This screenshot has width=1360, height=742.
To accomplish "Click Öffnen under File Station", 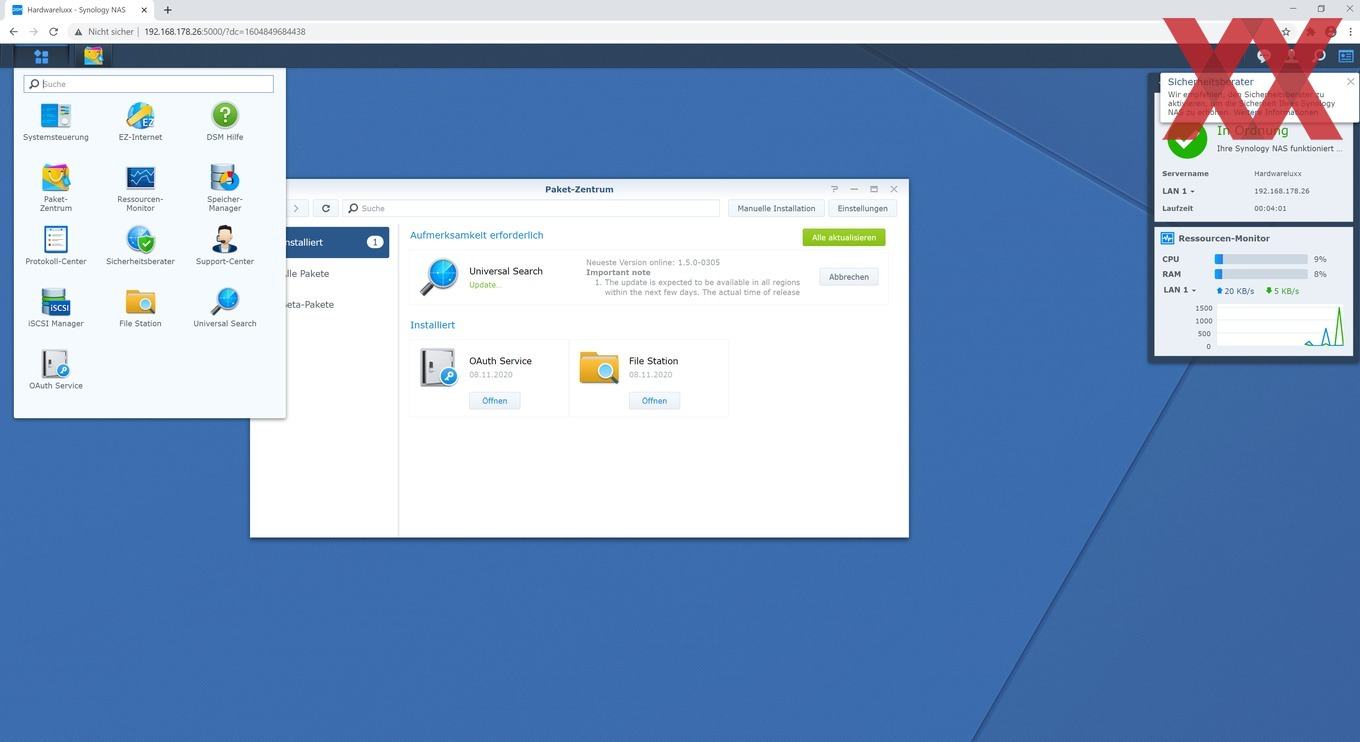I will point(654,400).
